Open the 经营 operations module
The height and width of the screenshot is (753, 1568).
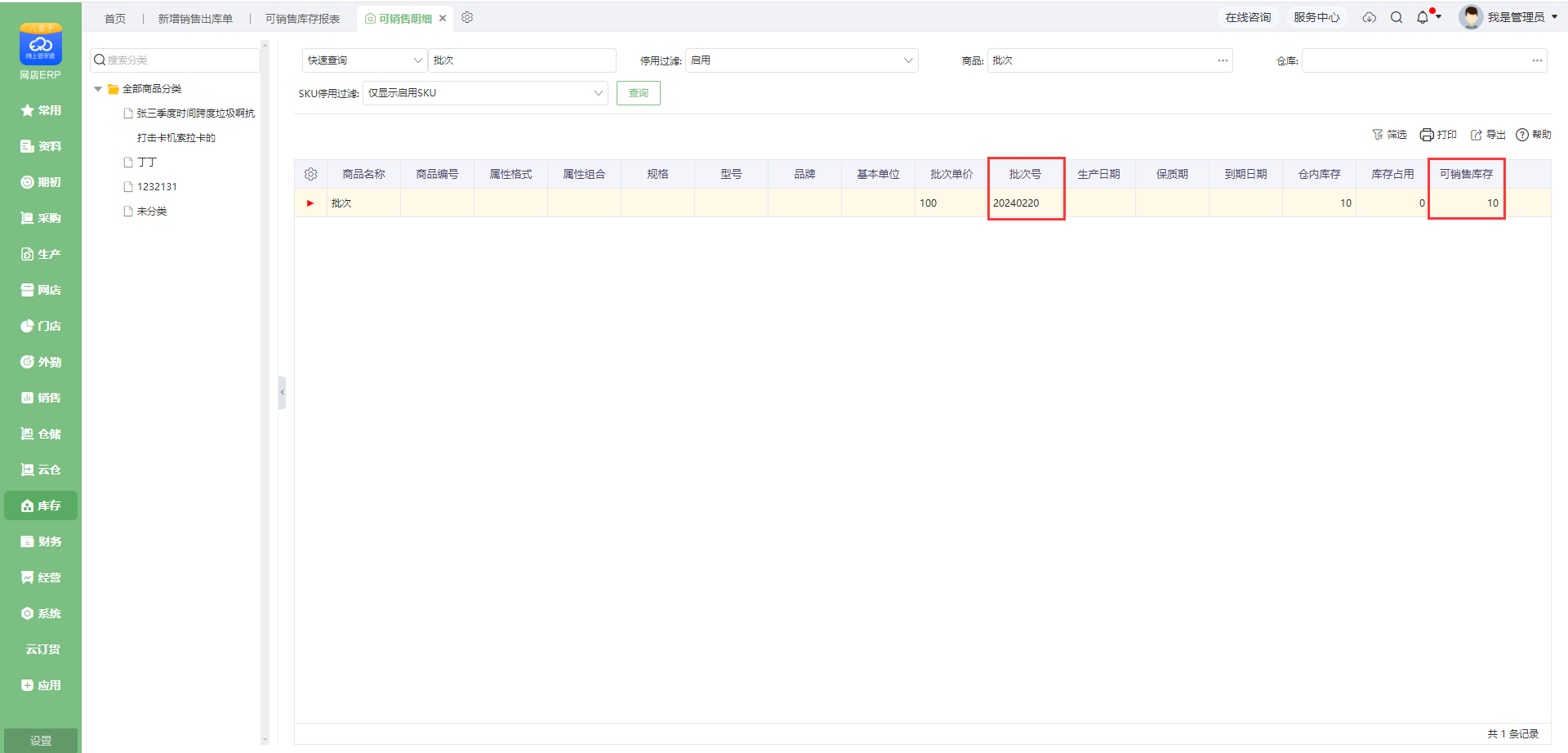click(41, 577)
